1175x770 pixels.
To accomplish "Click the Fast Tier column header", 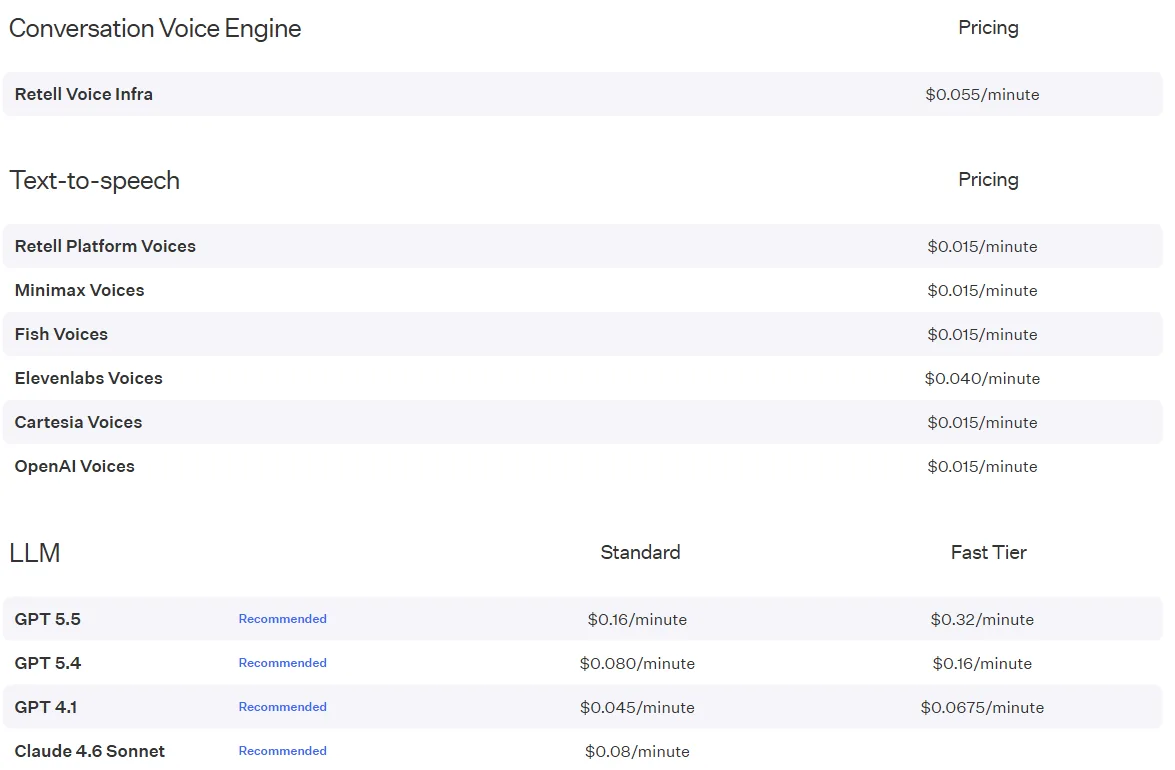I will [988, 553].
